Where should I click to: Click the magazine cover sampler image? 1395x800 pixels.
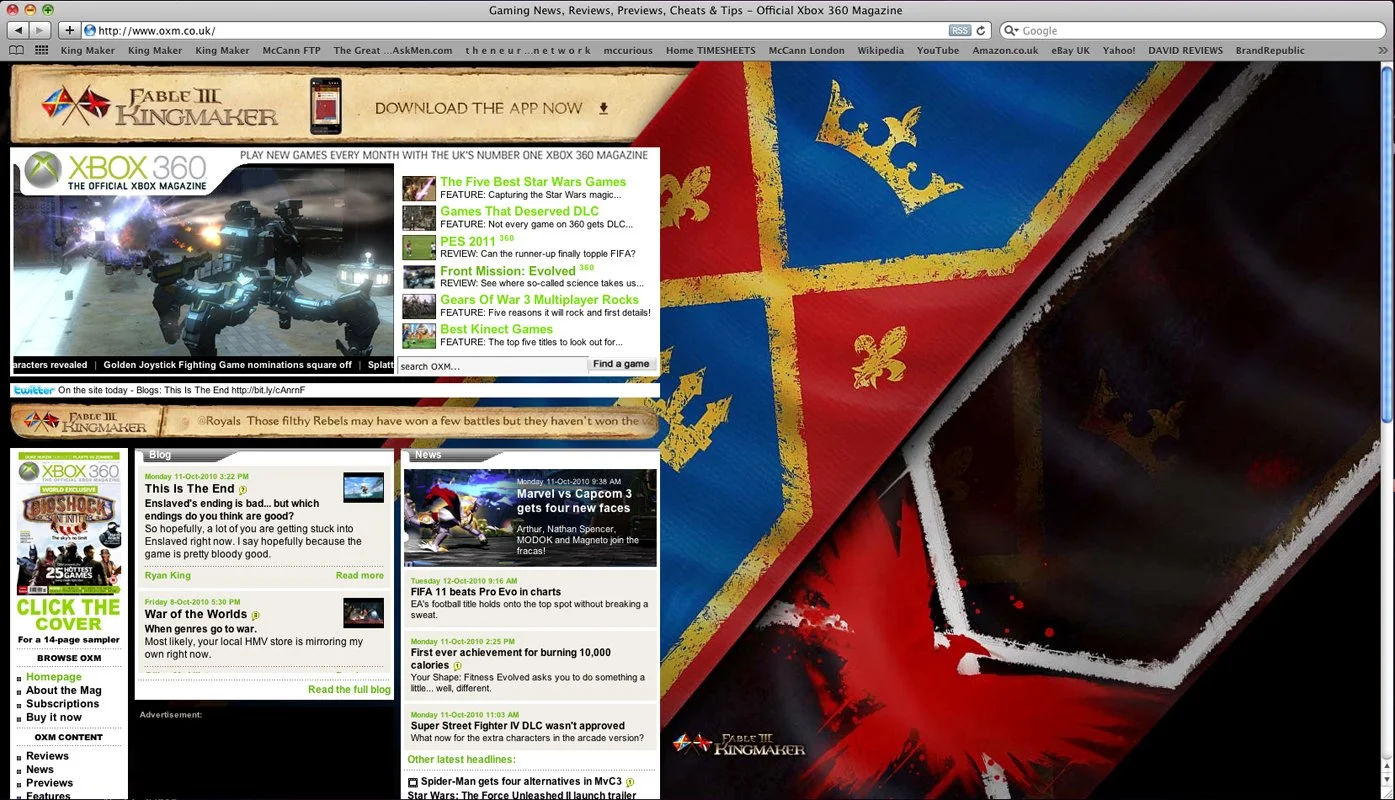pos(69,524)
